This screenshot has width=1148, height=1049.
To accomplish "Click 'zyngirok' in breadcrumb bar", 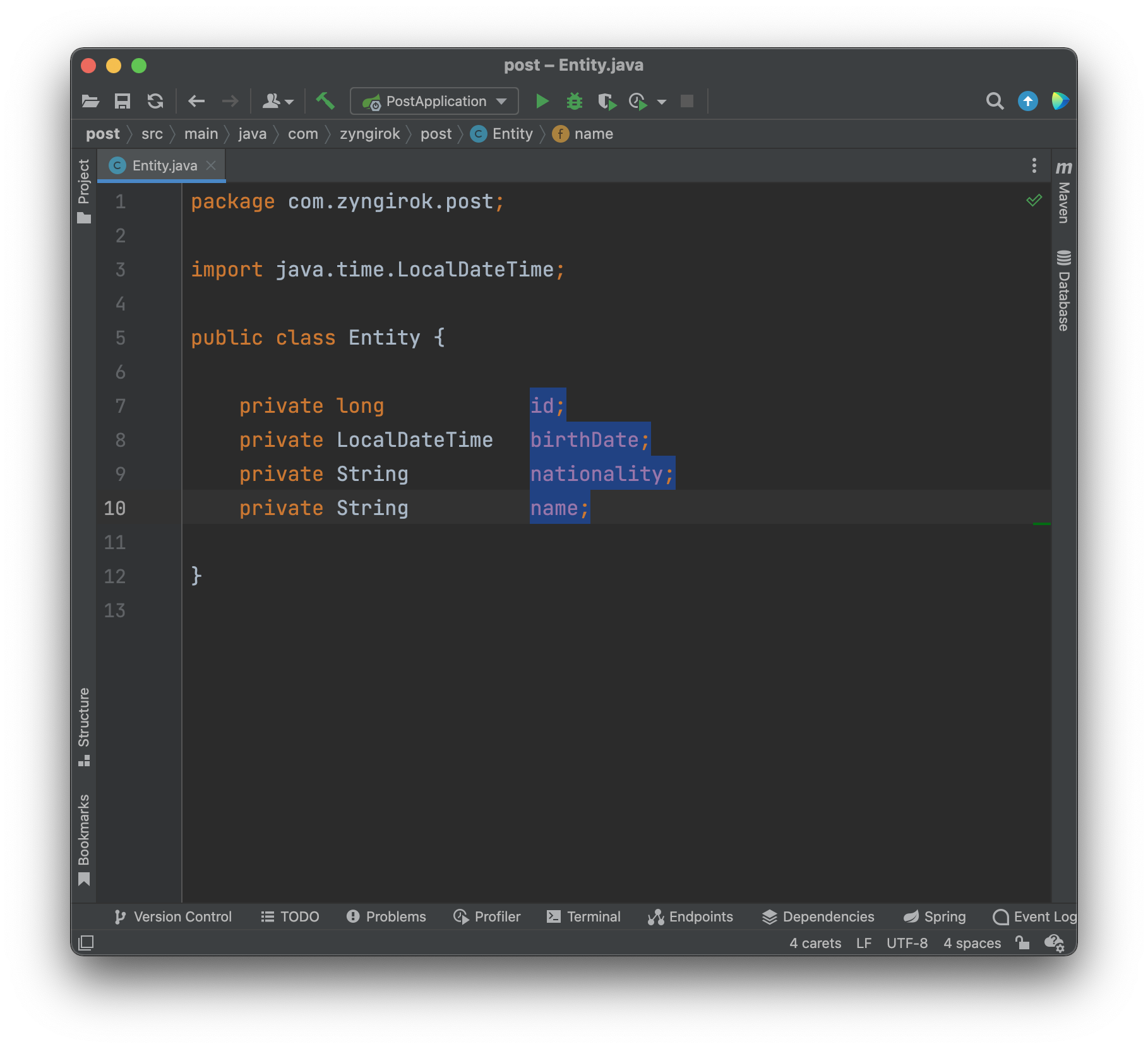I will point(369,134).
